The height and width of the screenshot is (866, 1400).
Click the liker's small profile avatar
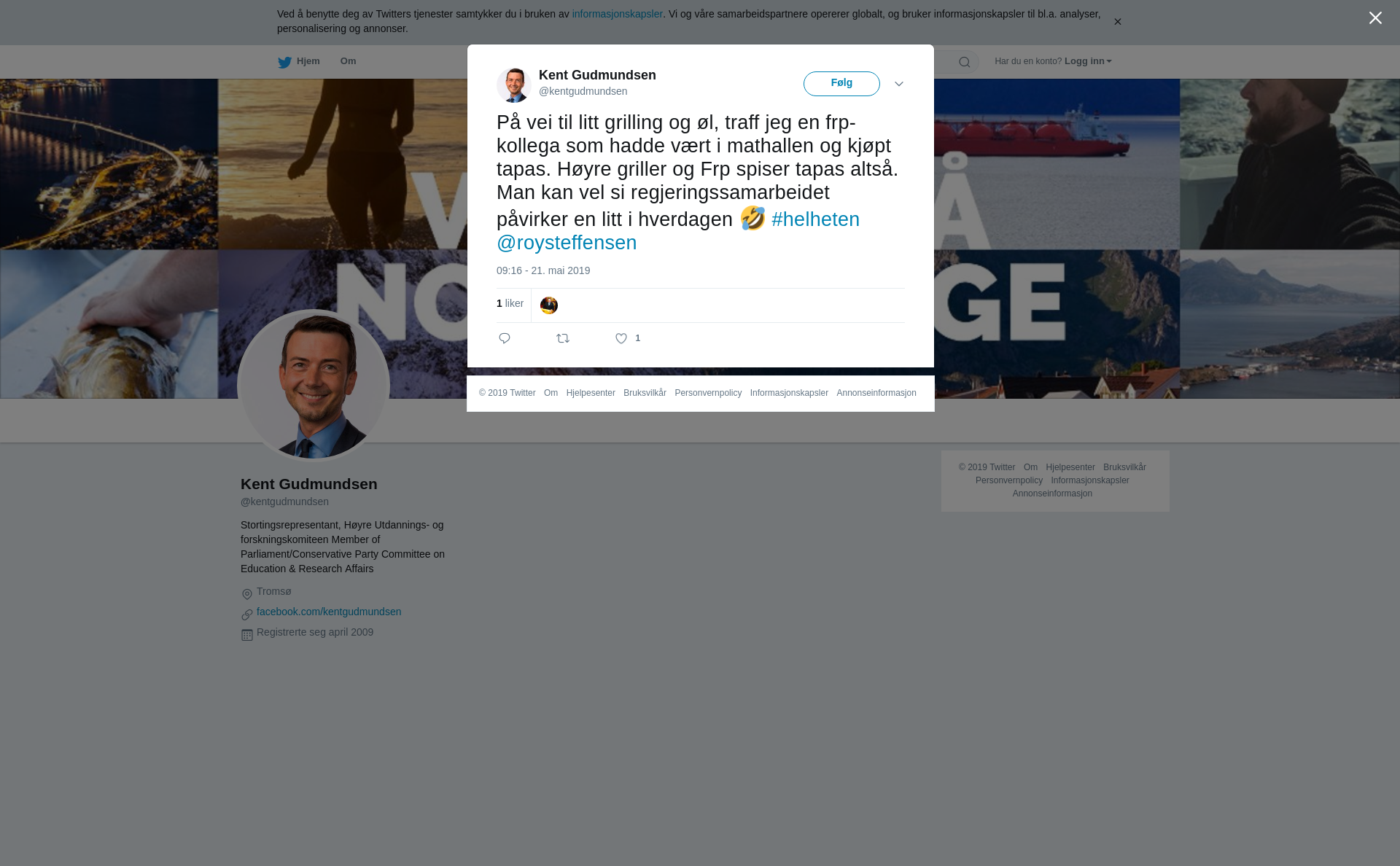click(x=549, y=305)
